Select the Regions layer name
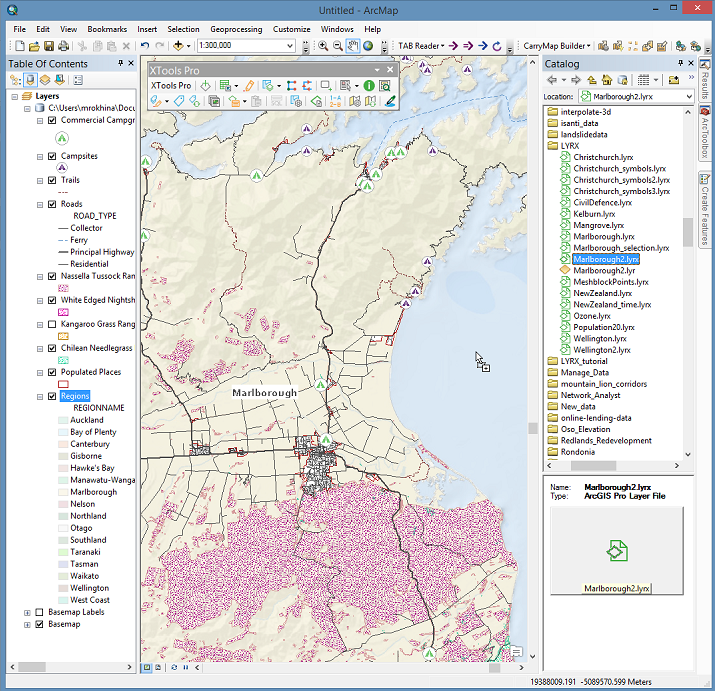 pos(75,396)
